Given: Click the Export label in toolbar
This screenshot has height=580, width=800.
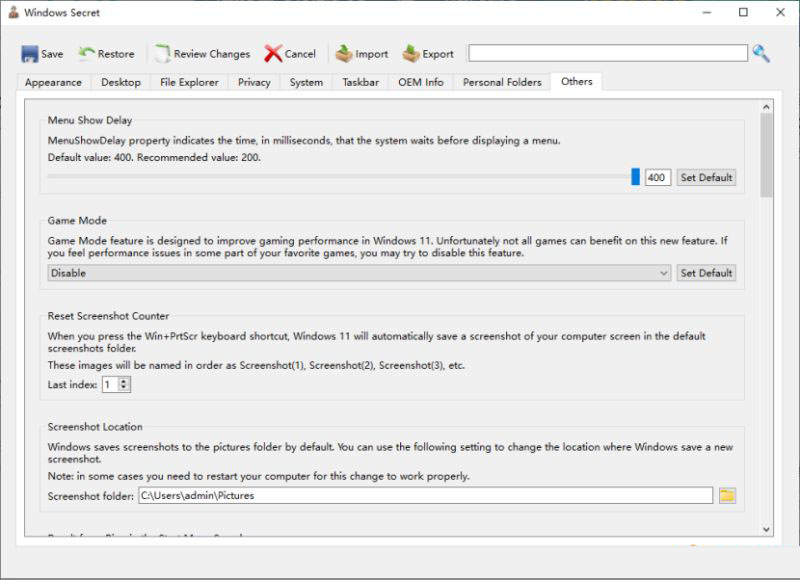Looking at the screenshot, I should [438, 54].
